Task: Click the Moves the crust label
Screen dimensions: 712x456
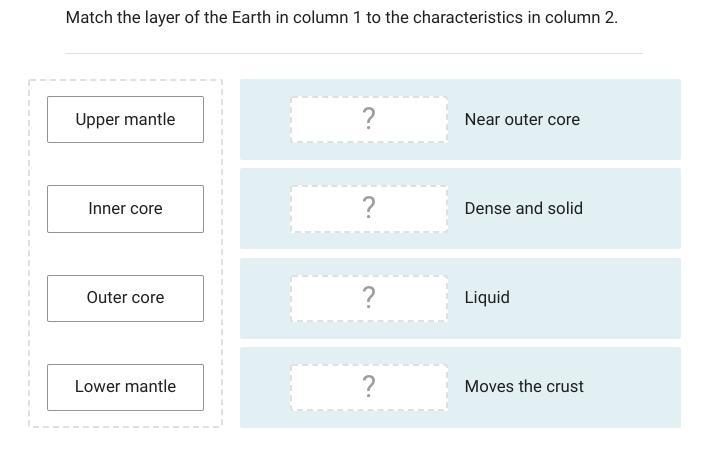Action: point(524,386)
